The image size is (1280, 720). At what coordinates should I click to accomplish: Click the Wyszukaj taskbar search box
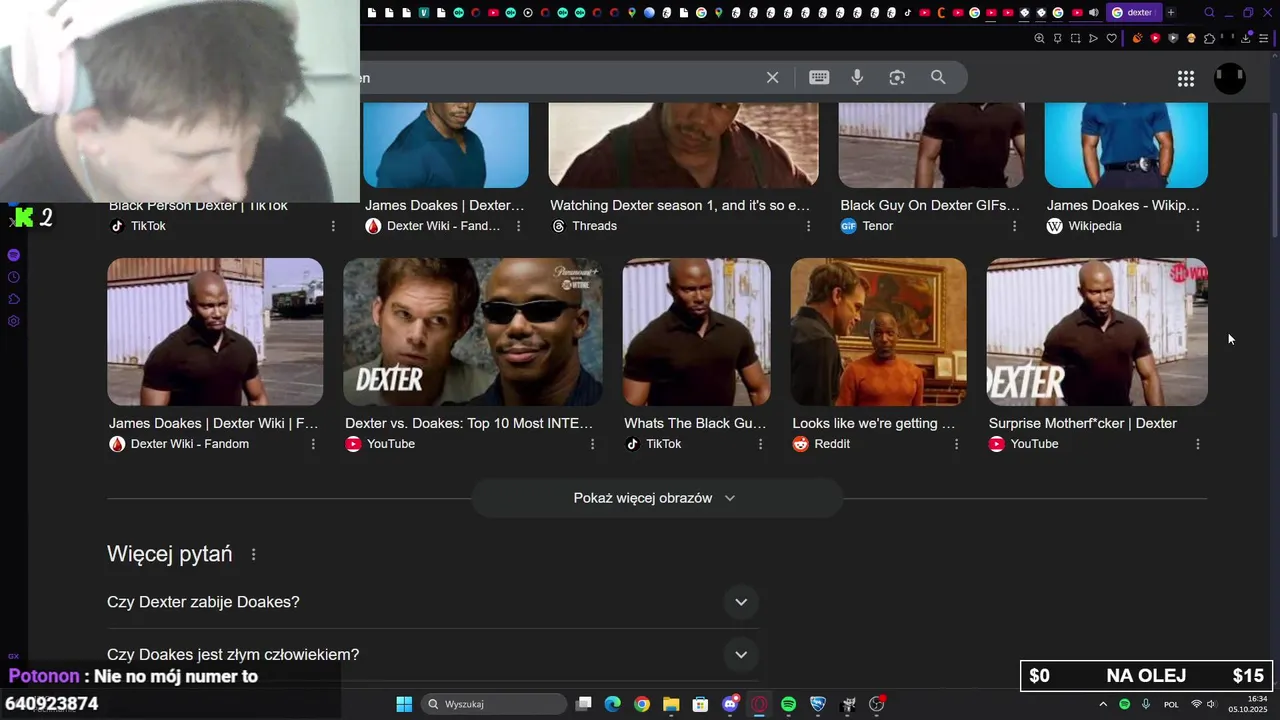(494, 704)
